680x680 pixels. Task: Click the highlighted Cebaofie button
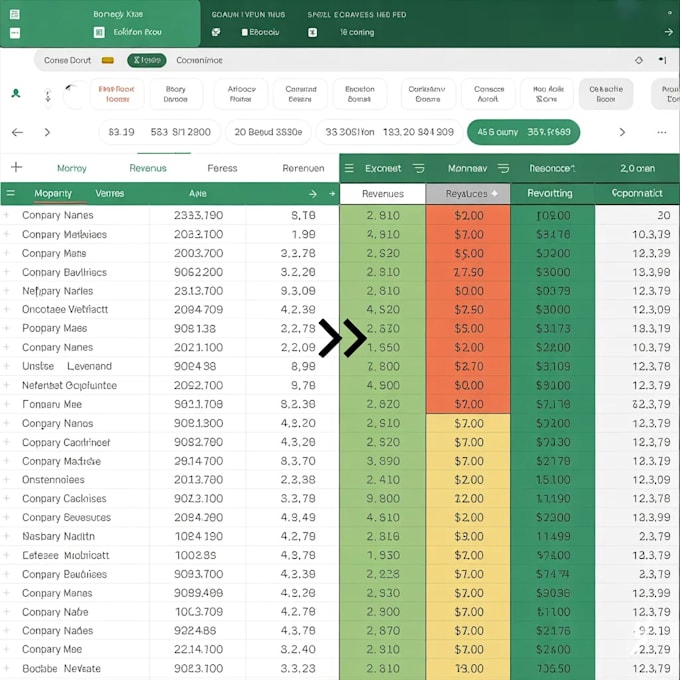pos(606,94)
